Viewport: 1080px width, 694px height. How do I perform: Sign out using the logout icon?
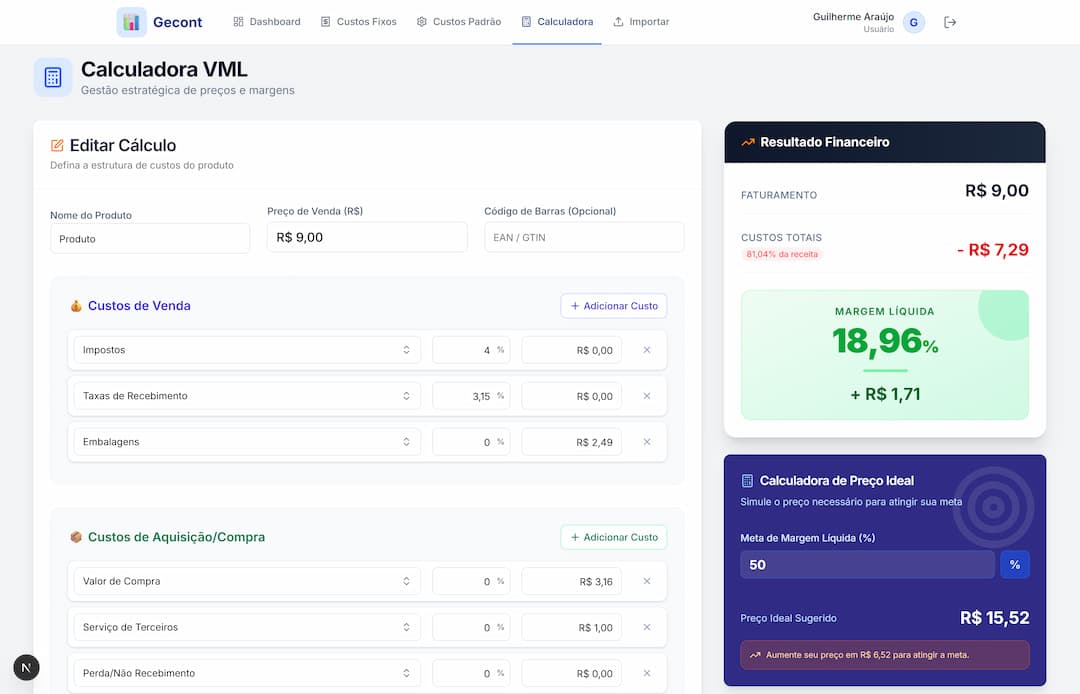click(949, 21)
